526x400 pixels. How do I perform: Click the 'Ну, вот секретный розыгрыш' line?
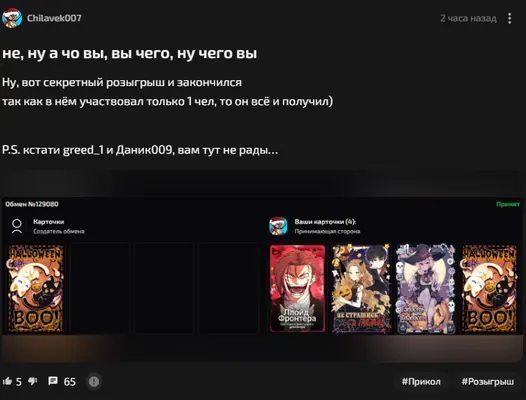122,82
